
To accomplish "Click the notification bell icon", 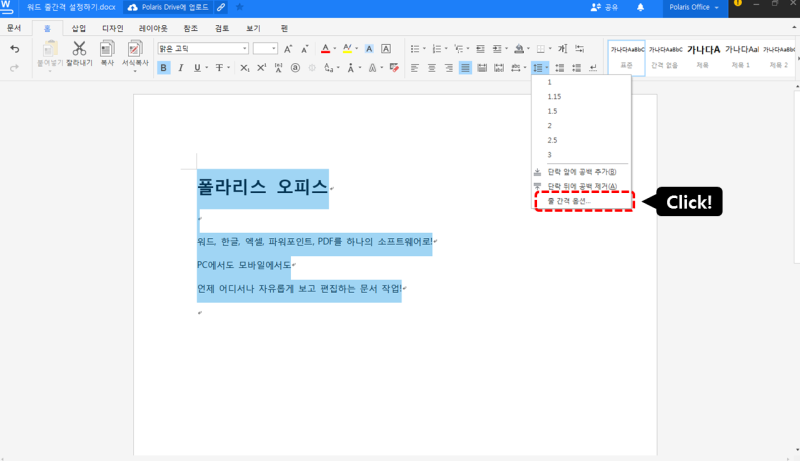I will point(640,7).
